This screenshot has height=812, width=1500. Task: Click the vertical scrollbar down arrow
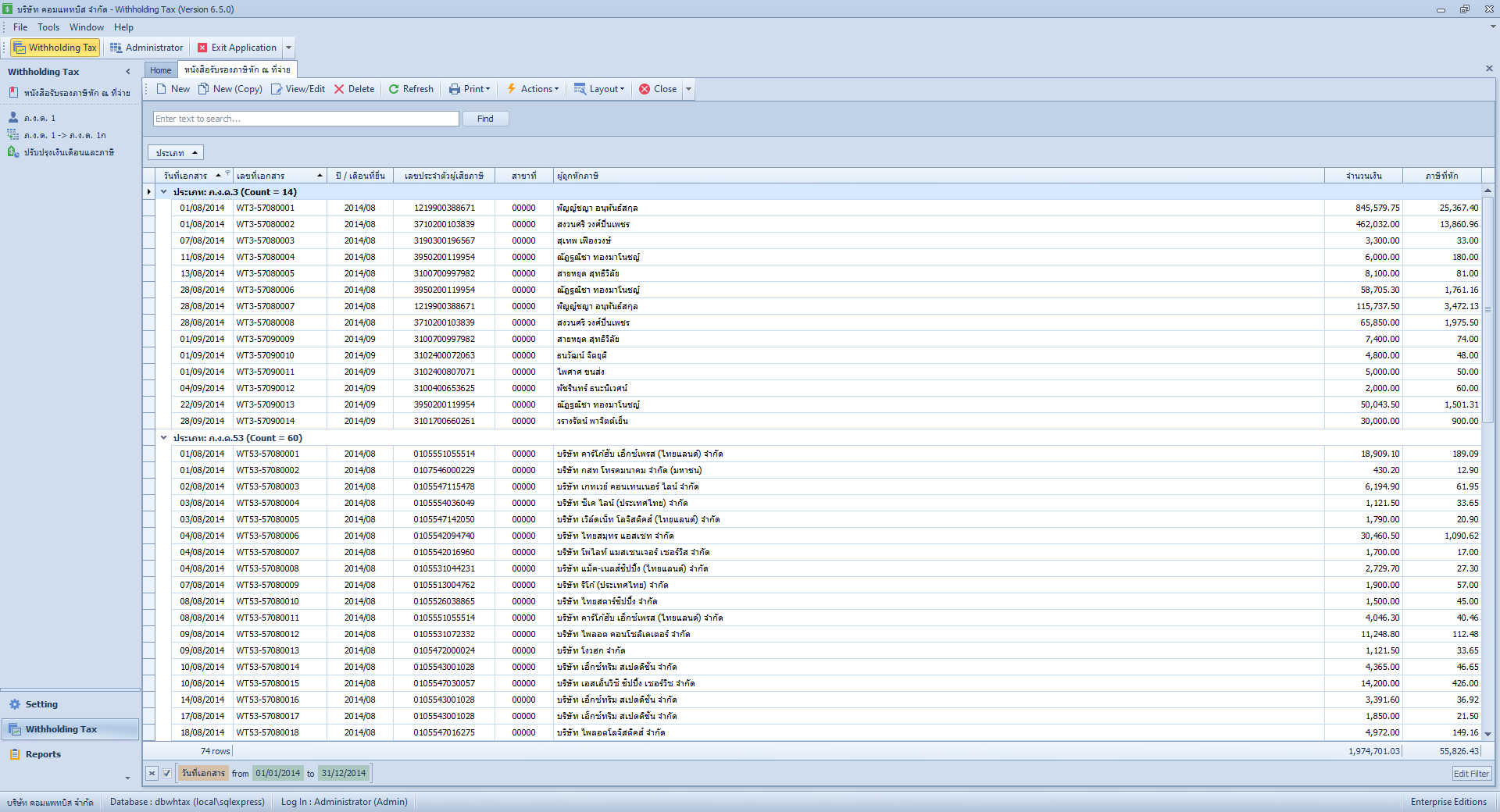coord(1488,734)
